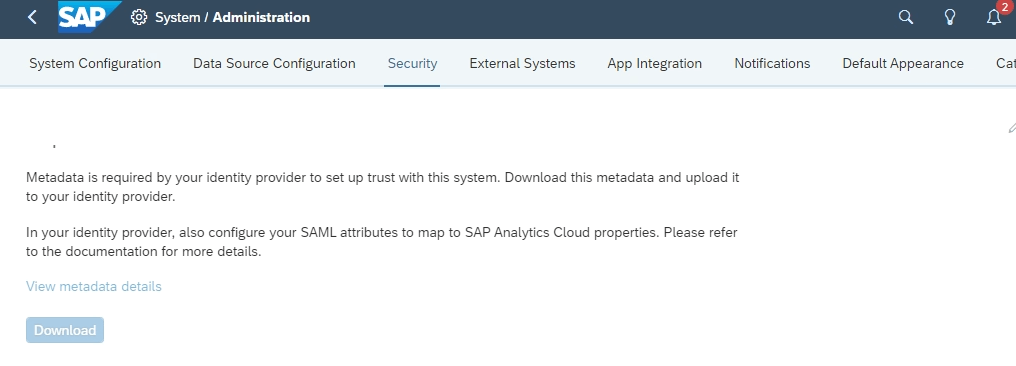Click the pencil edit icon at right edge
Viewport: 1016px width, 366px height.
[x=1012, y=128]
